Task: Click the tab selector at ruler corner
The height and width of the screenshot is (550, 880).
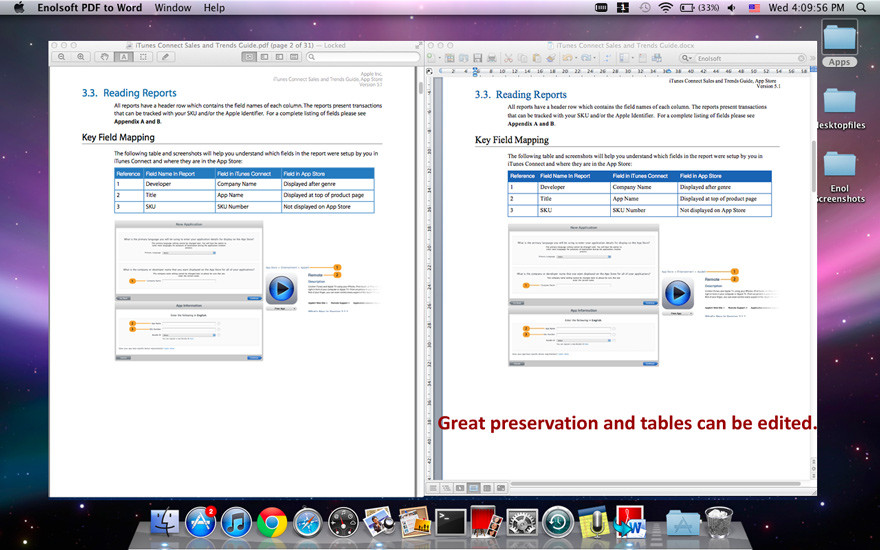Action: pyautogui.click(x=429, y=71)
